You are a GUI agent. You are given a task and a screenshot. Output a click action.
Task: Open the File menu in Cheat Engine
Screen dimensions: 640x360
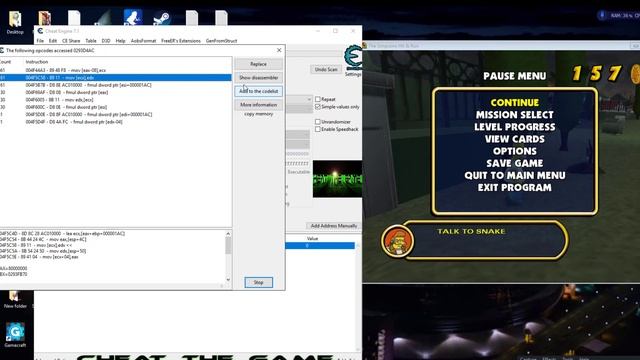tap(40, 41)
